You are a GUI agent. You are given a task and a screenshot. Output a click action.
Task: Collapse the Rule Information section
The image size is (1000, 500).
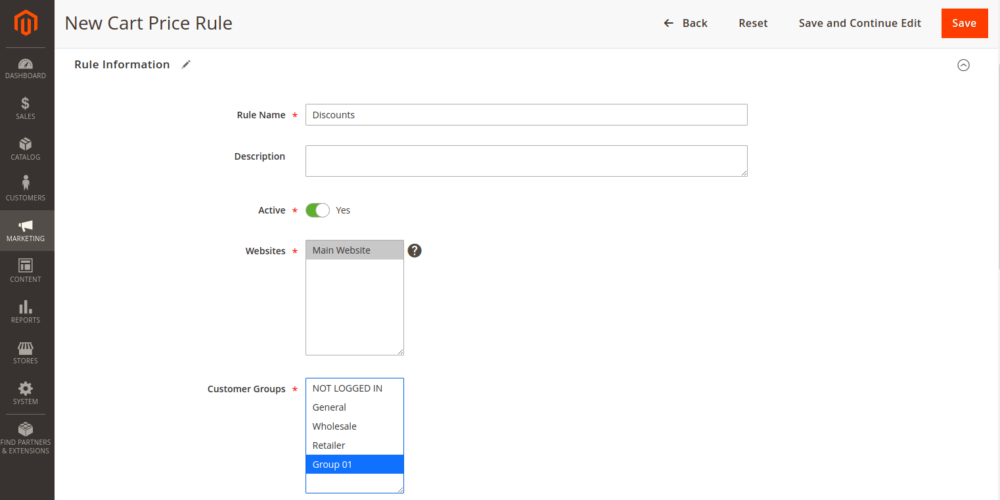coord(963,65)
